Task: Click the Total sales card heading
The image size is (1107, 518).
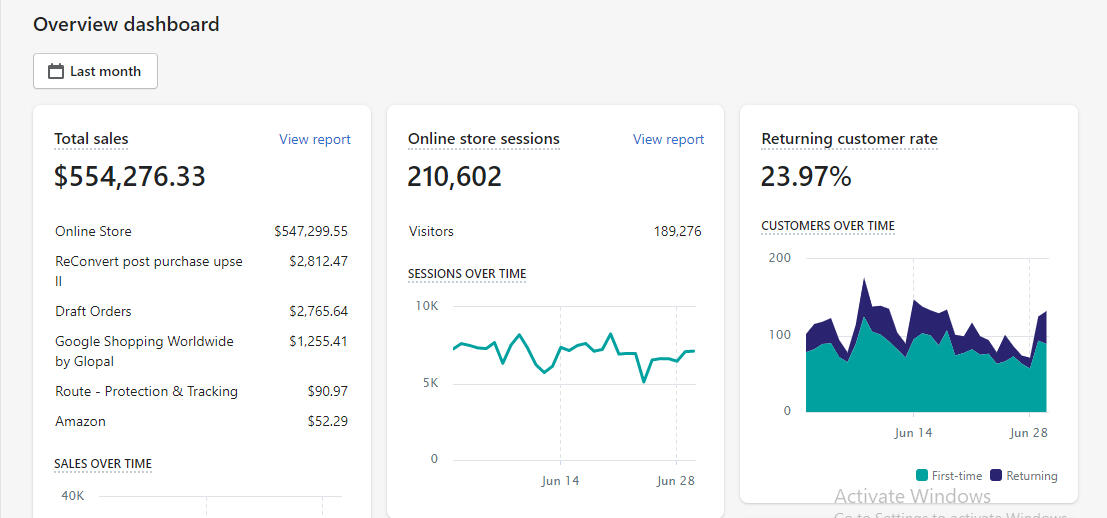Action: pos(91,140)
